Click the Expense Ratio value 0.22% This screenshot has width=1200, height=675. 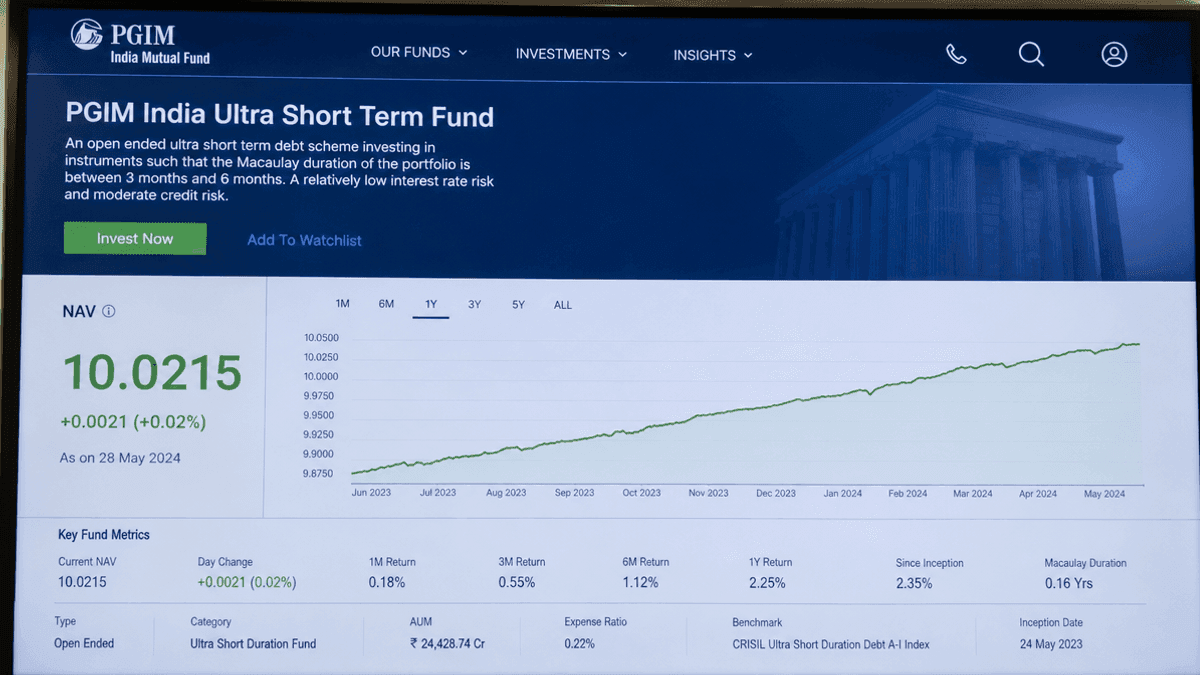tap(579, 644)
